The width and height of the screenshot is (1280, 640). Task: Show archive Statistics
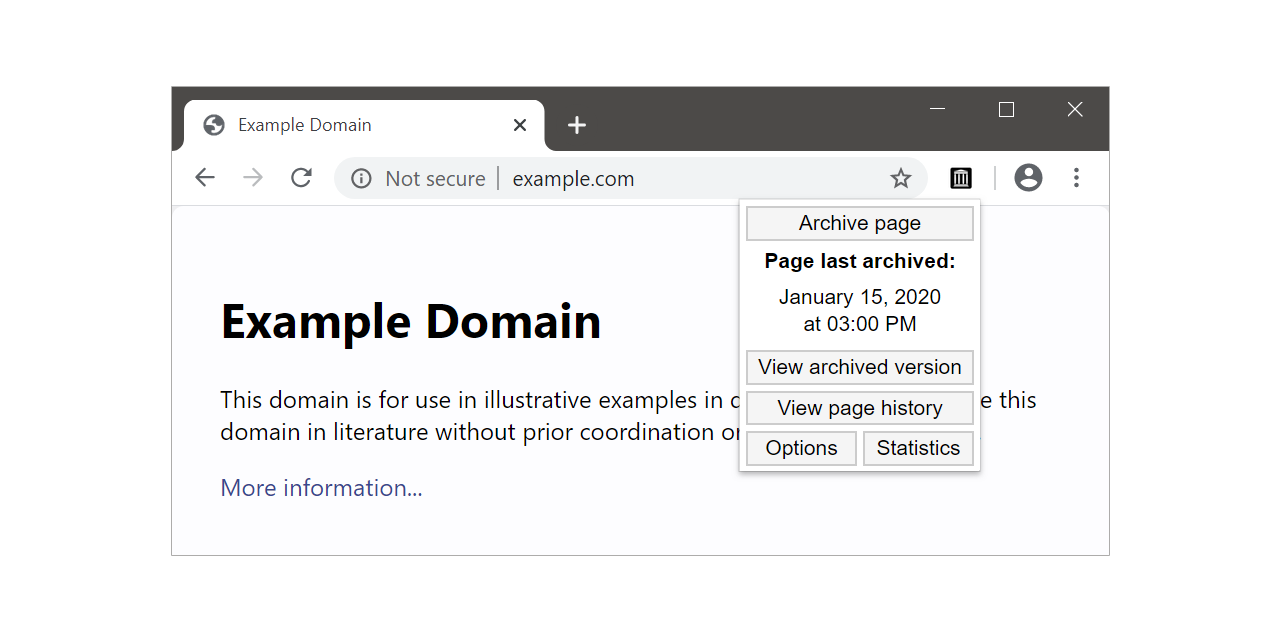(918, 448)
